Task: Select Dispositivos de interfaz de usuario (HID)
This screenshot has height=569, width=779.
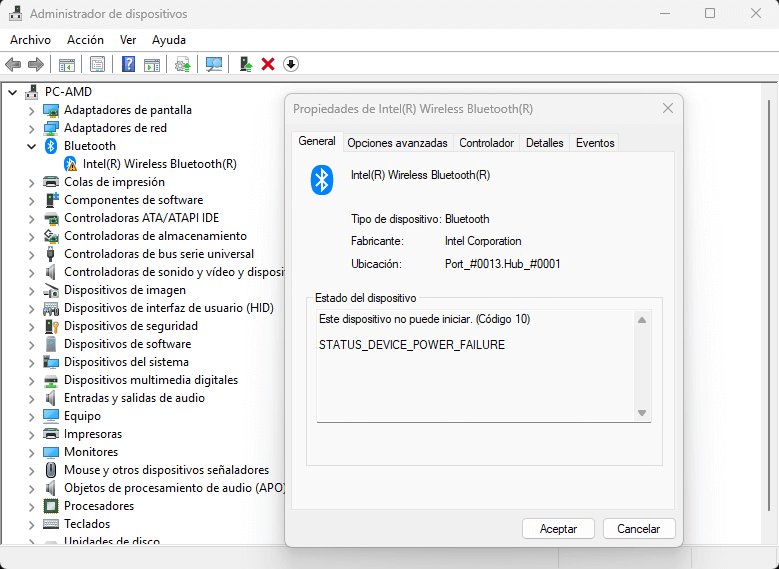Action: 169,308
